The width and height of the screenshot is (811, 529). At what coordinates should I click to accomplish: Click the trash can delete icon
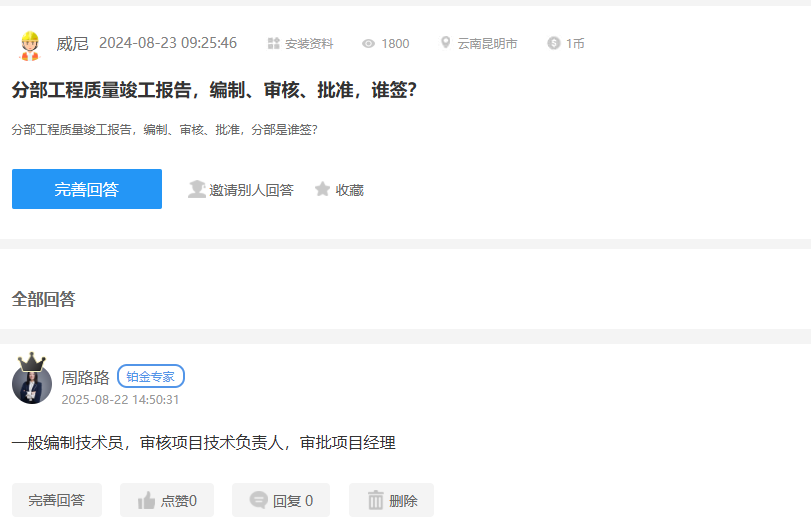point(376,500)
